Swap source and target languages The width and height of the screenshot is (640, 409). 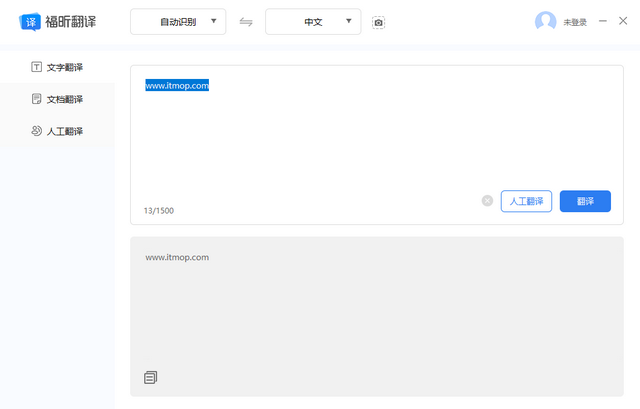[246, 22]
